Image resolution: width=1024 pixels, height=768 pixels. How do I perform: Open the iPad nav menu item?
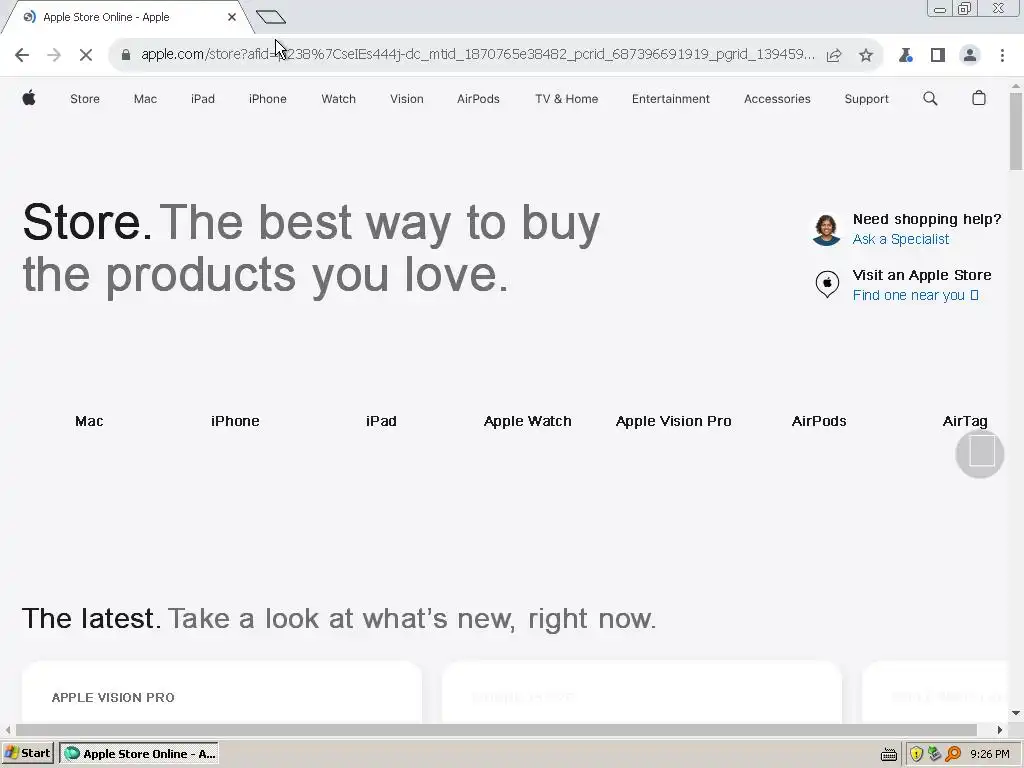[202, 99]
